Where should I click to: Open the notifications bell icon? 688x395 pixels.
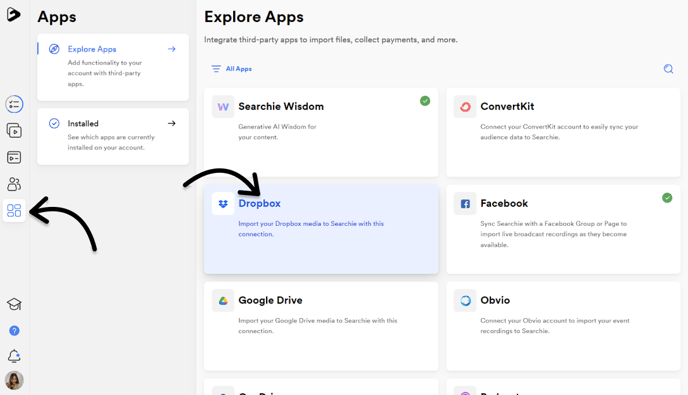pos(14,356)
